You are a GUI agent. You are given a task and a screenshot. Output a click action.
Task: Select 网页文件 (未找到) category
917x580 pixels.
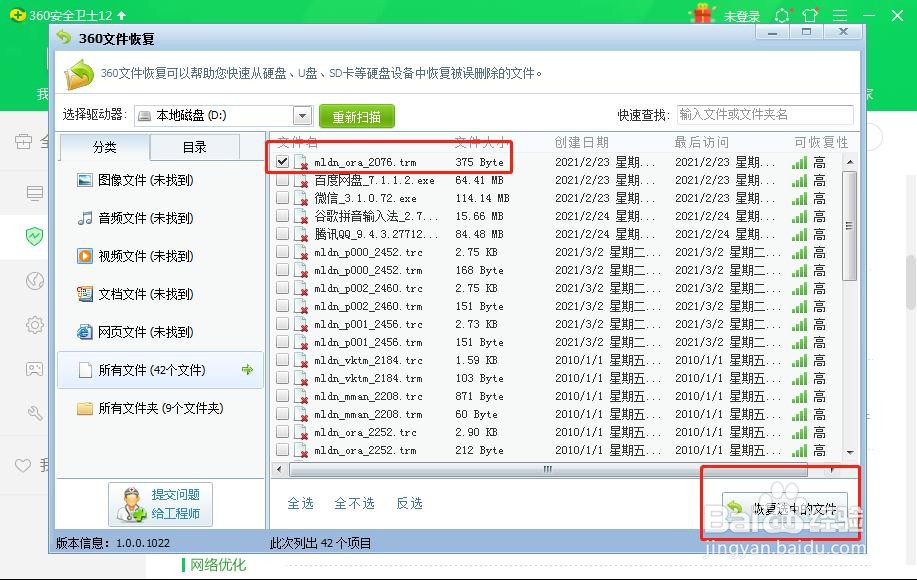point(160,332)
